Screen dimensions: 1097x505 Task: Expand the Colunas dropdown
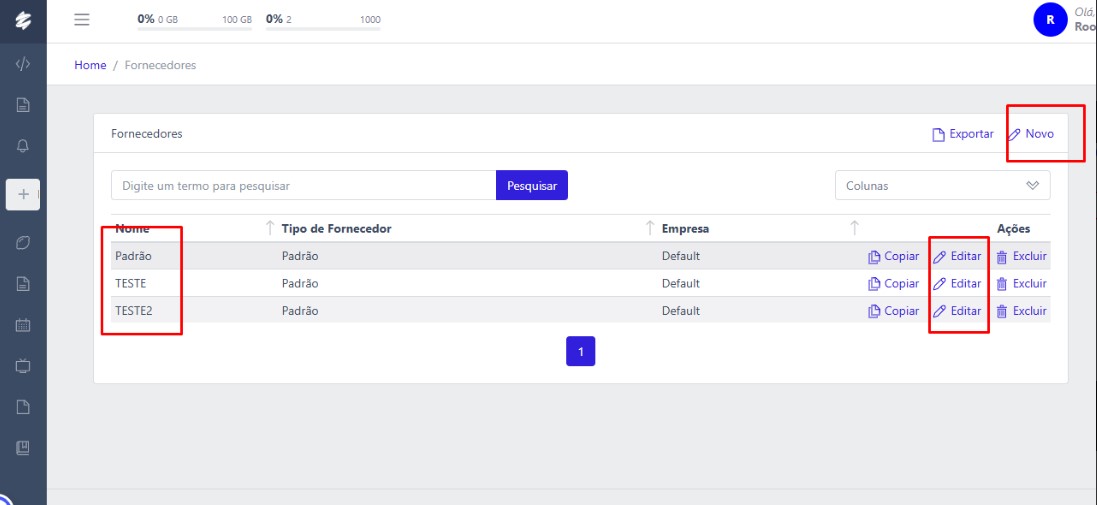[x=942, y=185]
